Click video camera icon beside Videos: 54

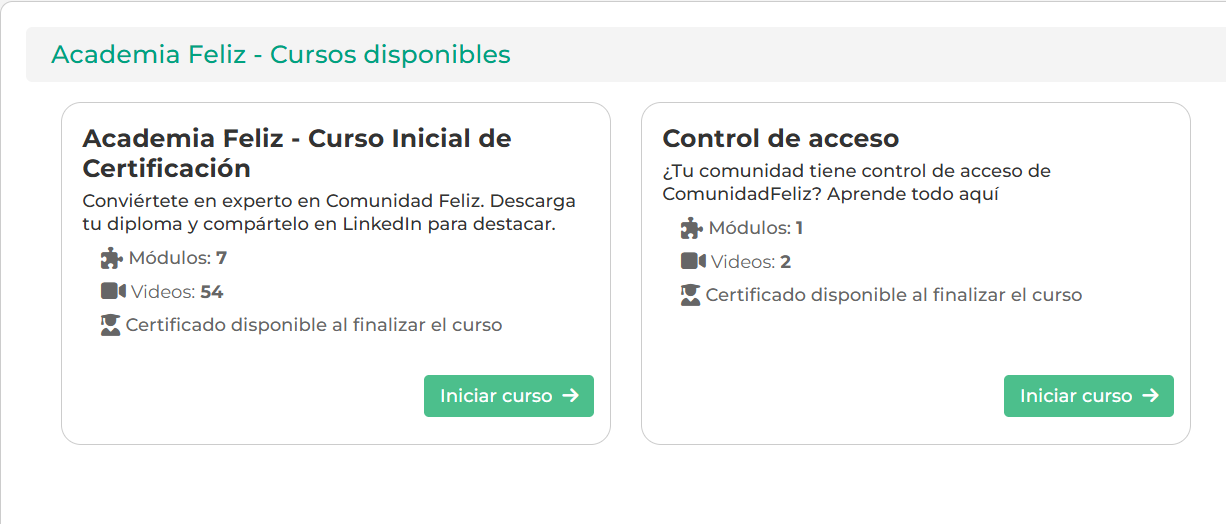click(112, 292)
